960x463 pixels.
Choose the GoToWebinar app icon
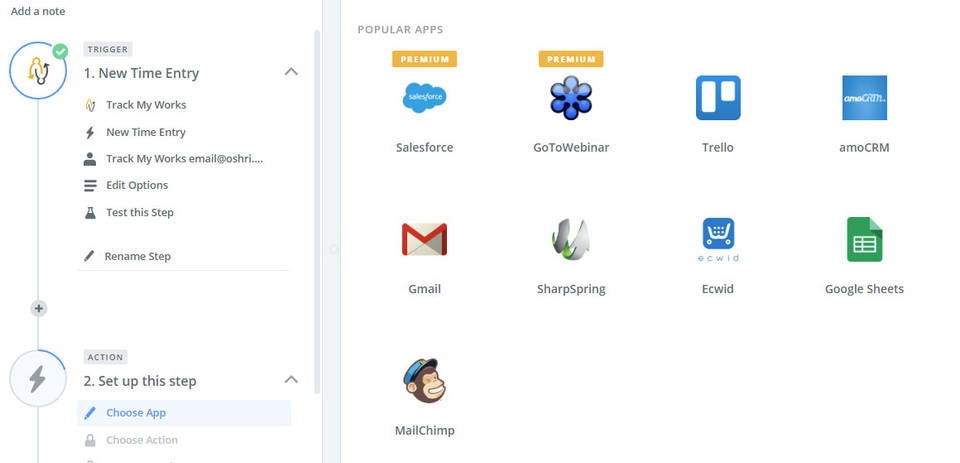[571, 98]
